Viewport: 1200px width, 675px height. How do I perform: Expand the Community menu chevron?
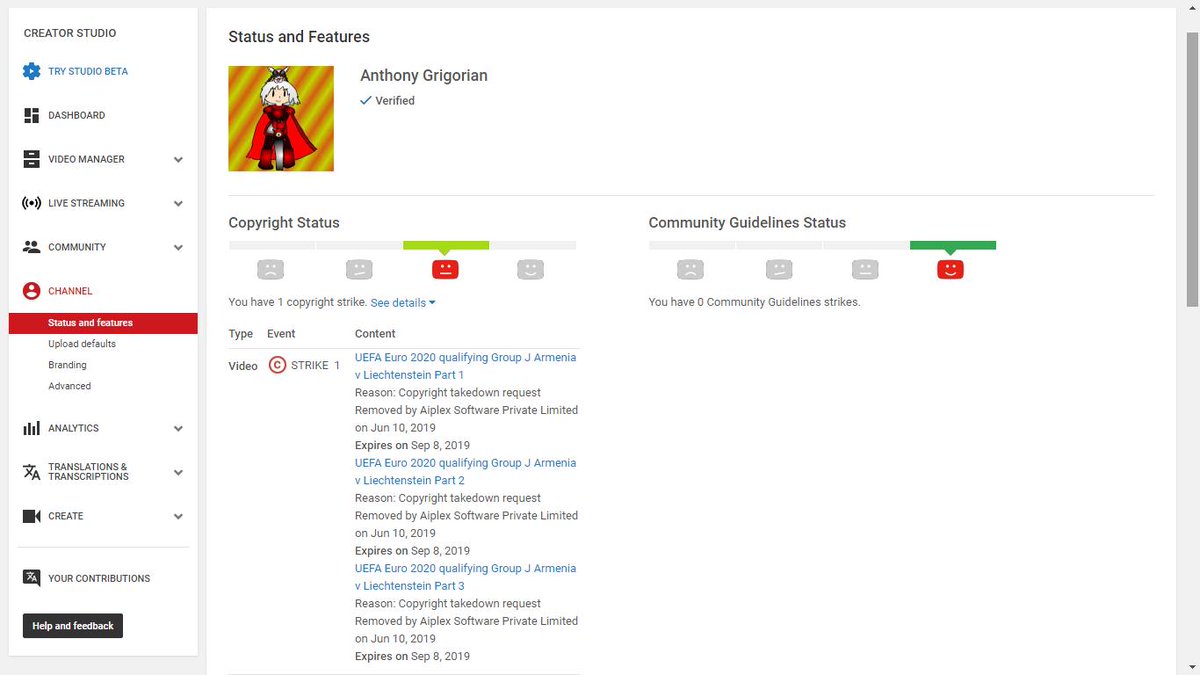[178, 247]
